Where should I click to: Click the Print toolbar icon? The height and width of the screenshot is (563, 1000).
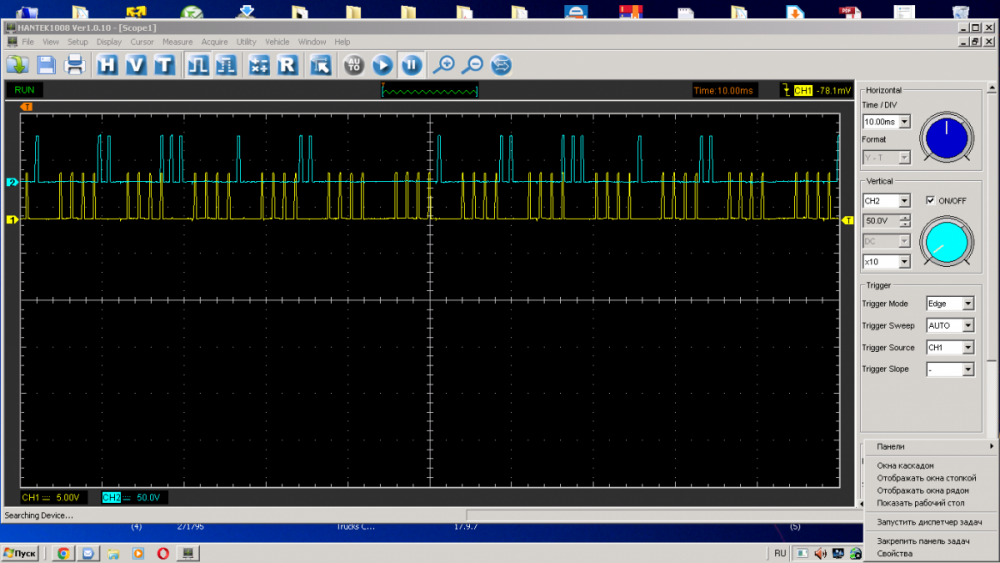tap(75, 65)
